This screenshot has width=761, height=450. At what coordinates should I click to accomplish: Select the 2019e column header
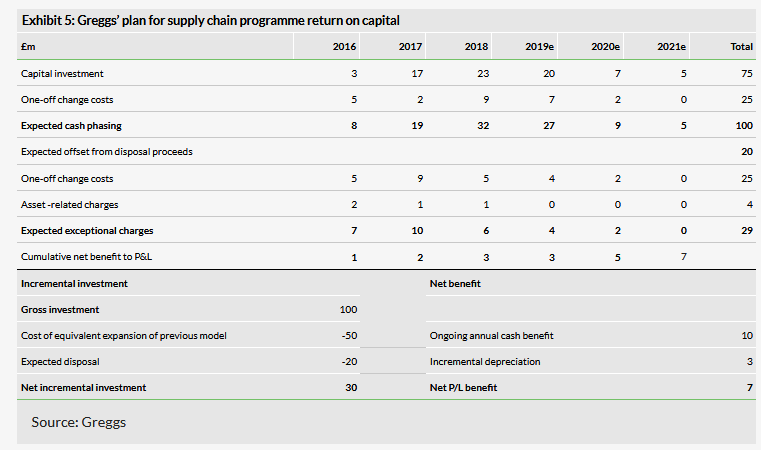(x=539, y=47)
